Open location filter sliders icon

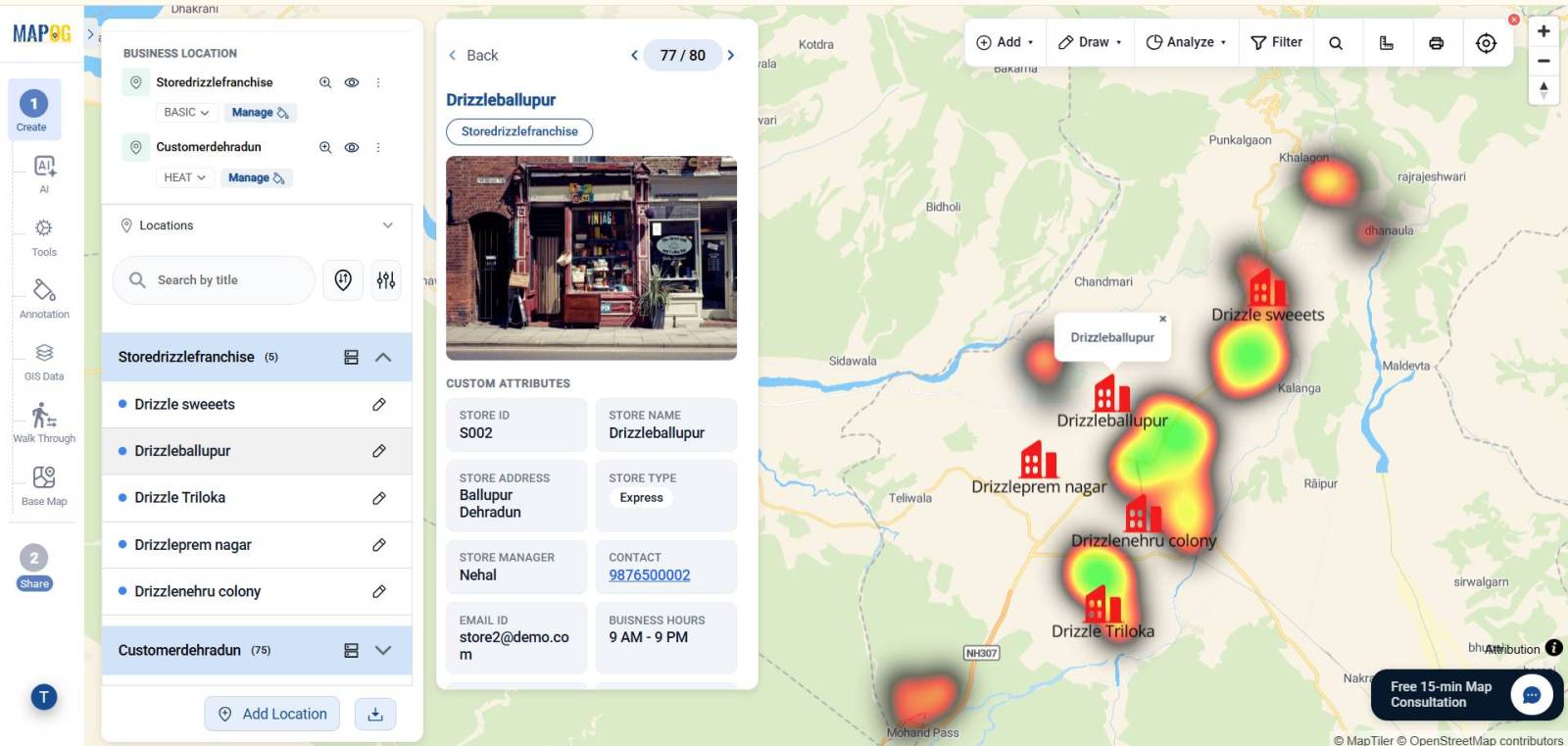coord(386,280)
